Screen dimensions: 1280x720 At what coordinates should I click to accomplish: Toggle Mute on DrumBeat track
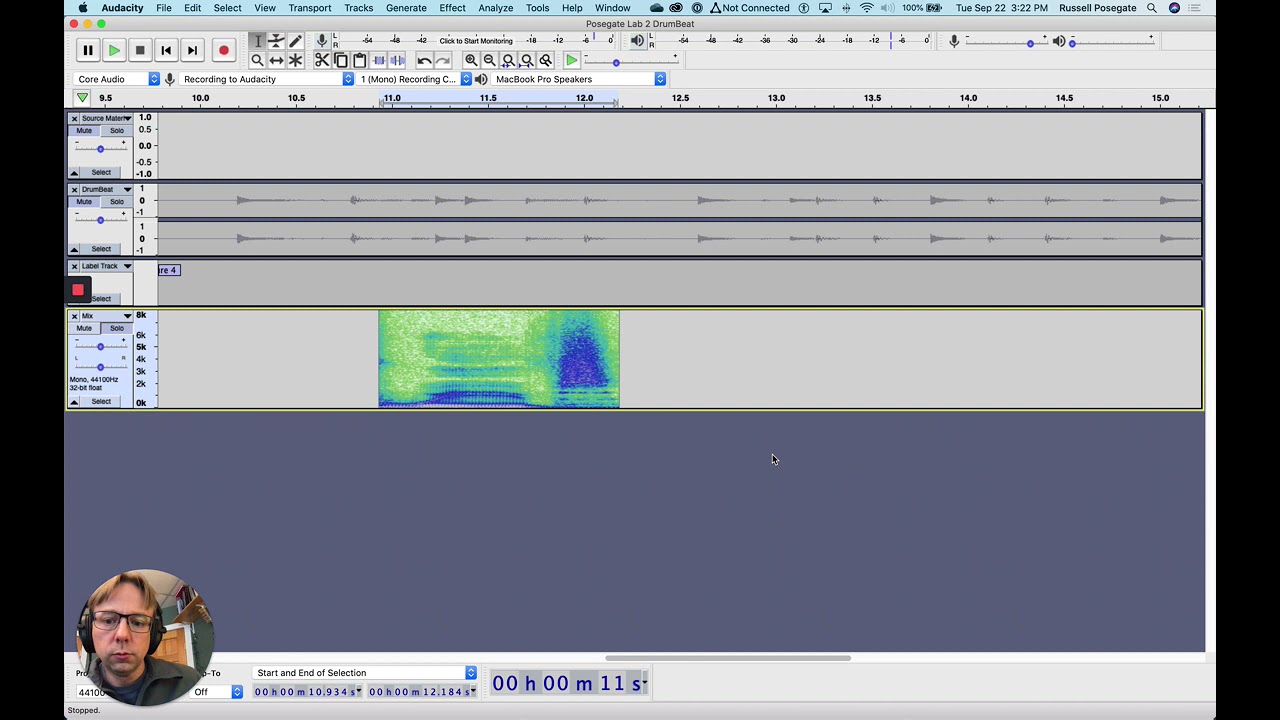[x=84, y=202]
